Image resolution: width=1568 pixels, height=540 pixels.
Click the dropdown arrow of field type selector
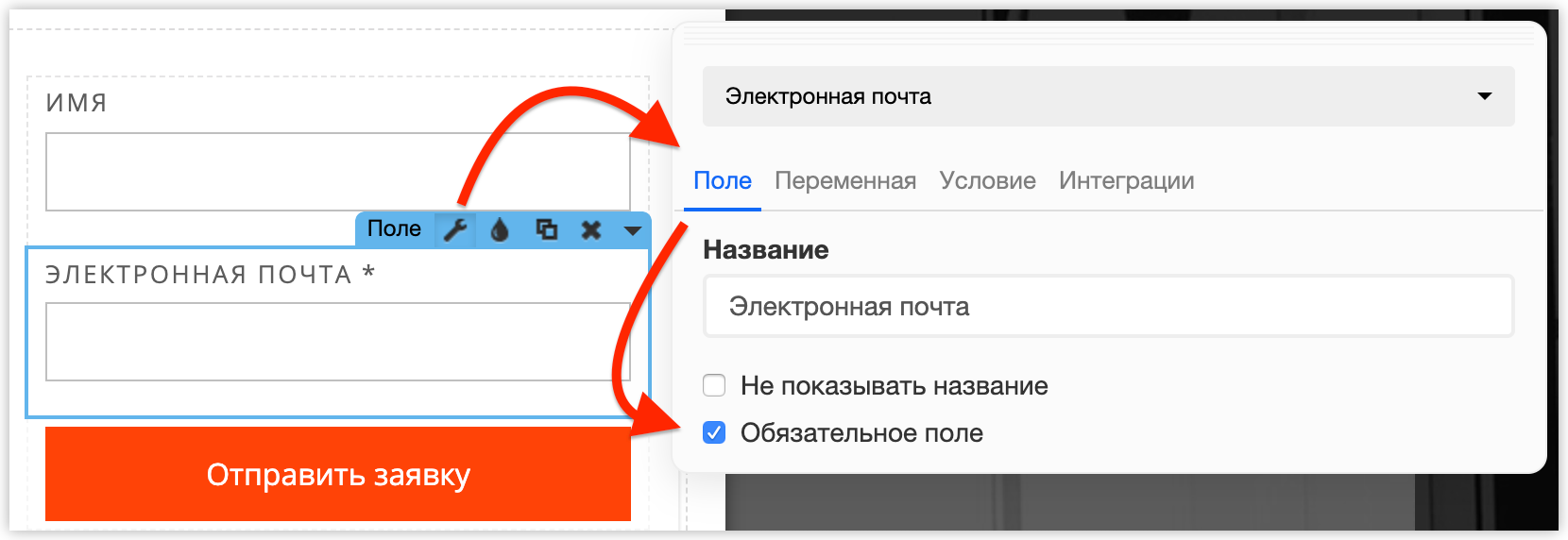coord(1485,96)
